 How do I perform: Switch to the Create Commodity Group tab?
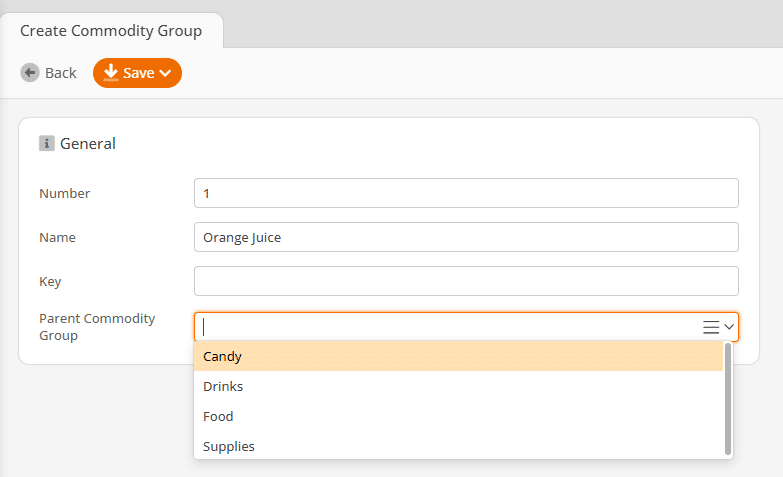[x=111, y=30]
